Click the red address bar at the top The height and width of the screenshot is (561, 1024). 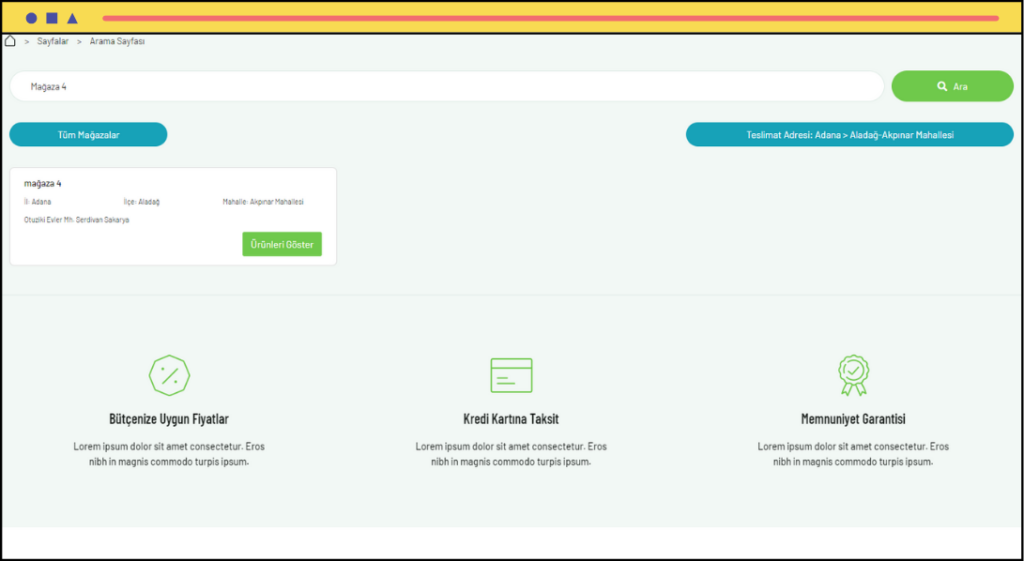point(550,18)
